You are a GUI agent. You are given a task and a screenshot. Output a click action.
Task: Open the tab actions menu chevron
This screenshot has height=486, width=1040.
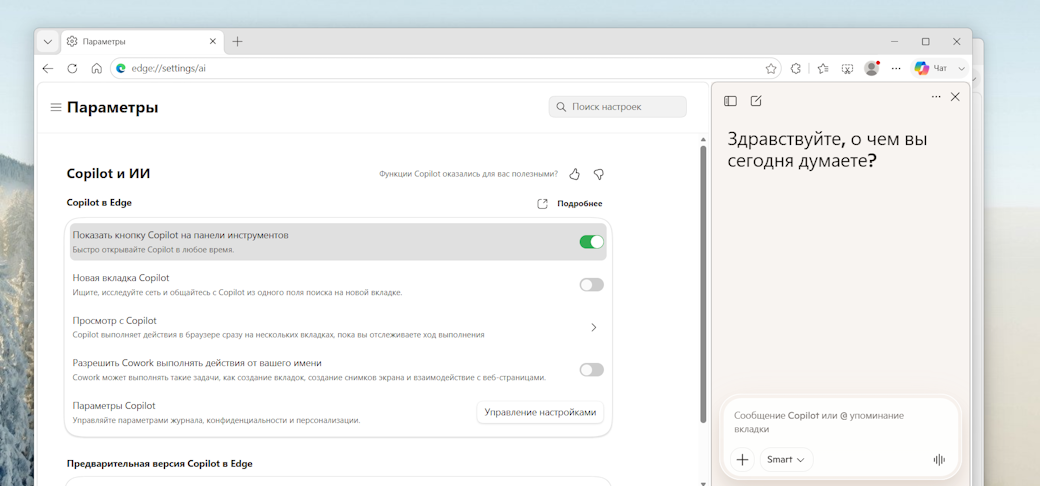pyautogui.click(x=48, y=42)
